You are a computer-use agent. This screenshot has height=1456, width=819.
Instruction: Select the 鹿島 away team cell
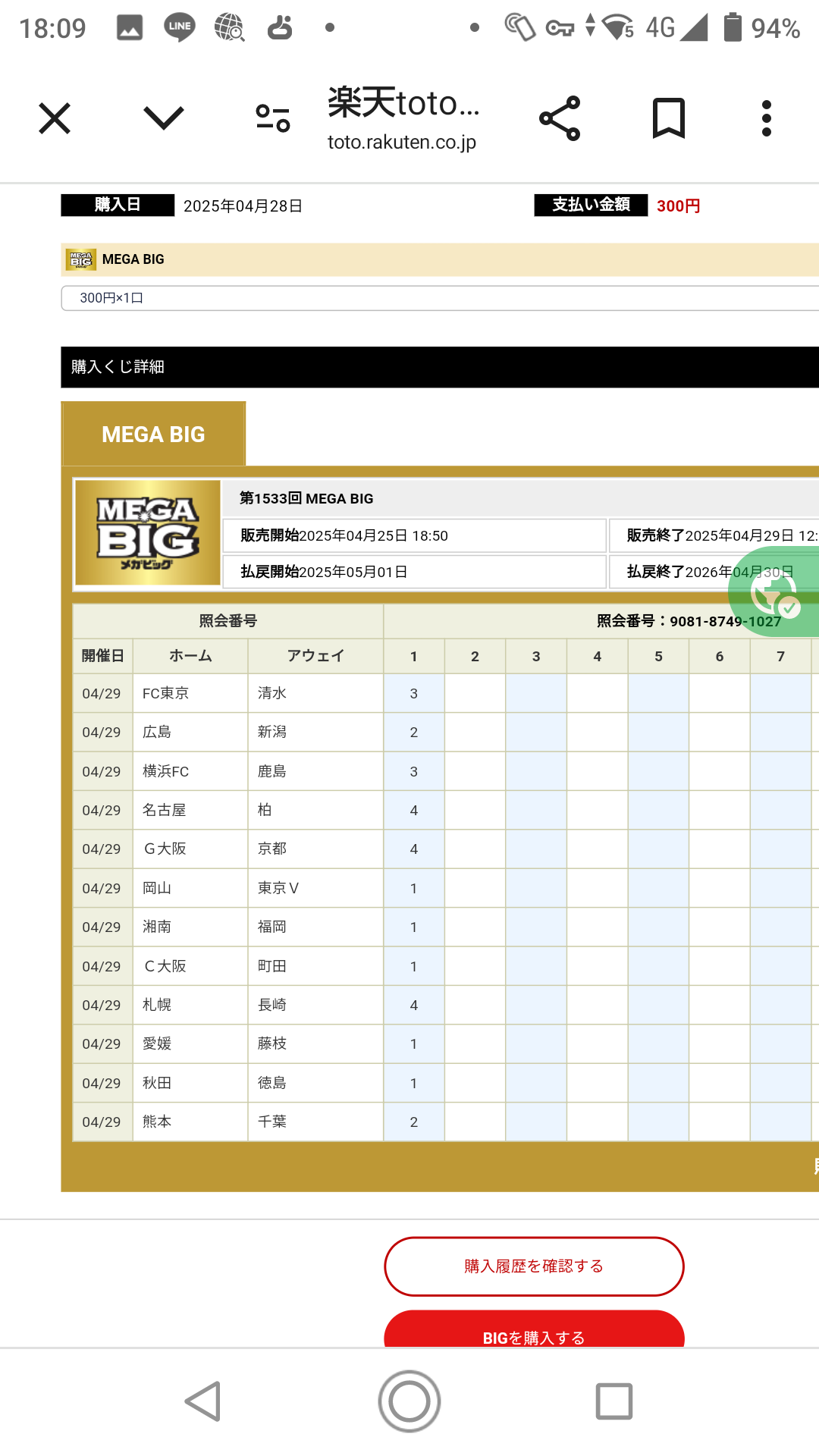point(315,771)
